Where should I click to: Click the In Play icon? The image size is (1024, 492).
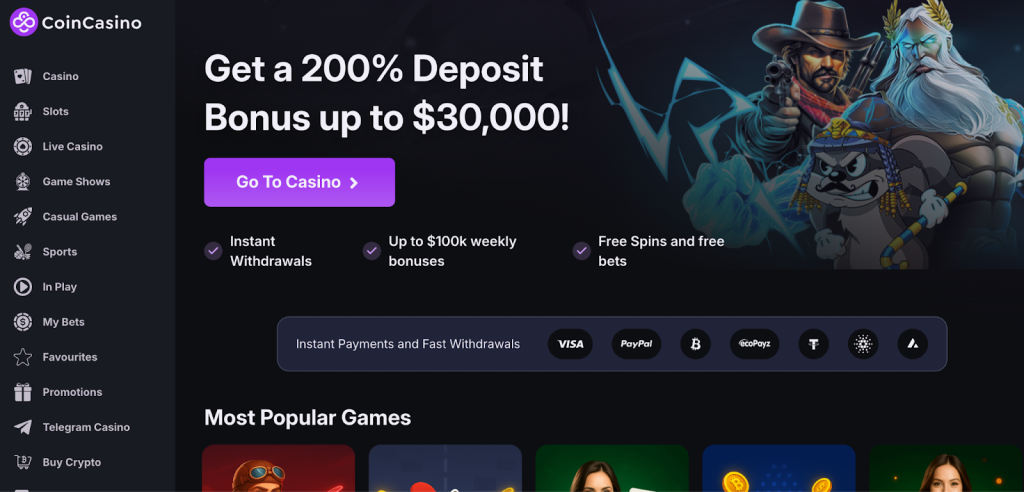pyautogui.click(x=23, y=287)
